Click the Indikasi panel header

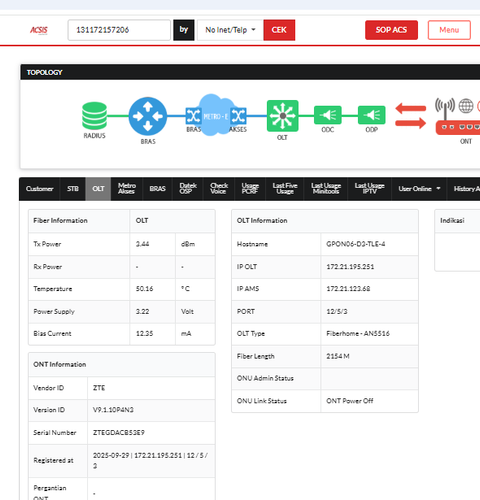457,221
